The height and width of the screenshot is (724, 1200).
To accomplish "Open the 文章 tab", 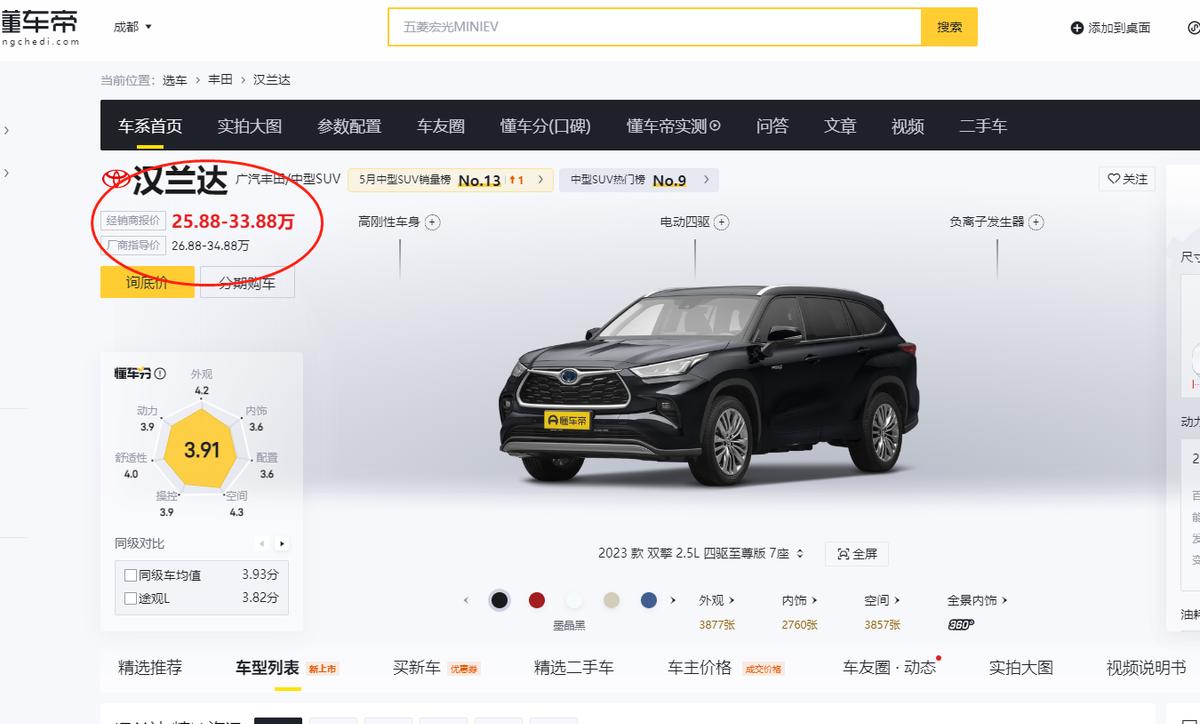I will [x=840, y=126].
